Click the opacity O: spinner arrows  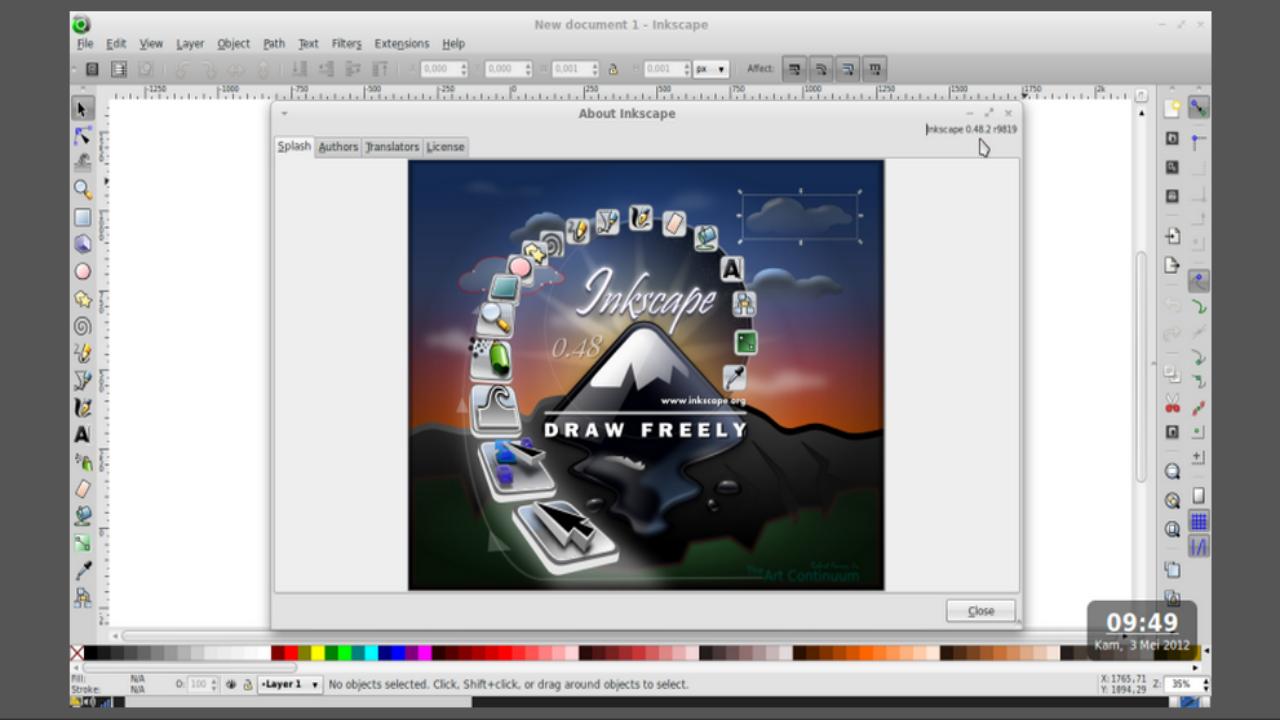pos(214,685)
